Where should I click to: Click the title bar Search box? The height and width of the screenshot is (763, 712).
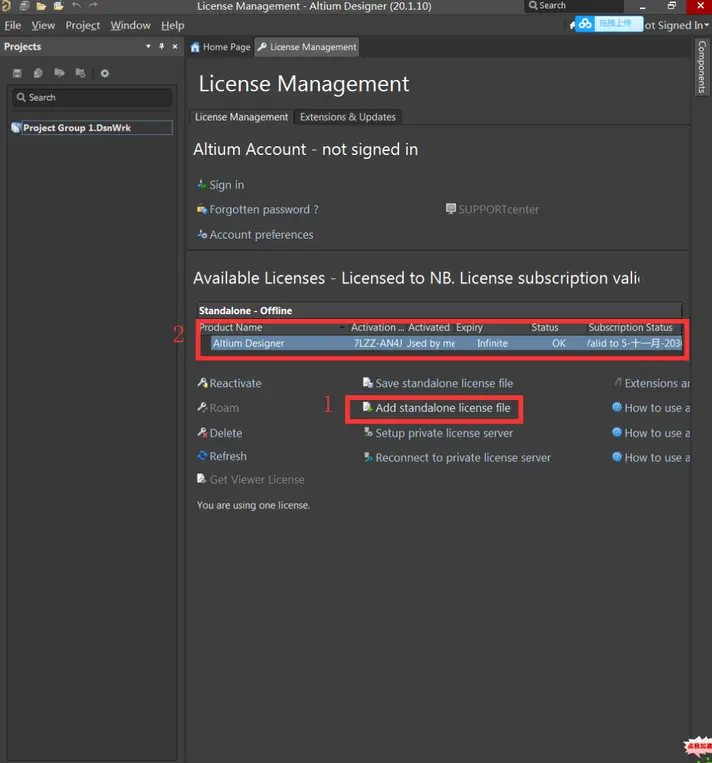click(574, 6)
